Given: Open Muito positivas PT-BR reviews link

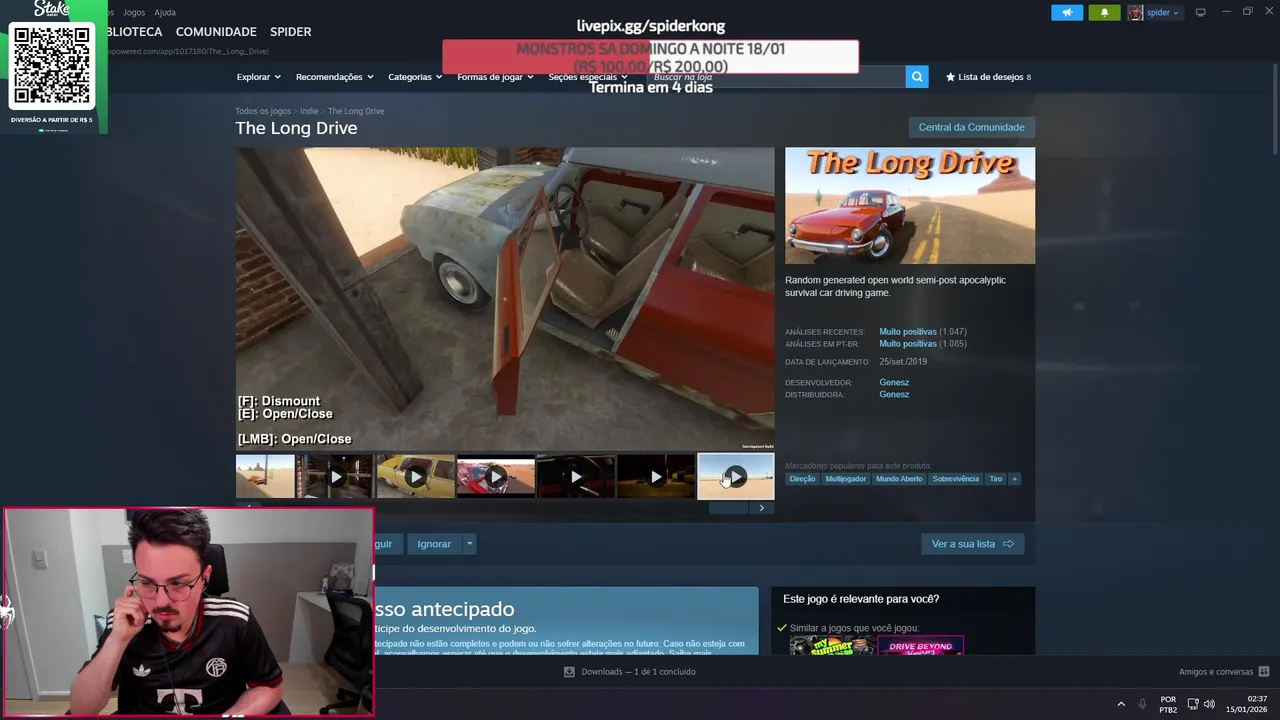Looking at the screenshot, I should pyautogui.click(x=908, y=344).
